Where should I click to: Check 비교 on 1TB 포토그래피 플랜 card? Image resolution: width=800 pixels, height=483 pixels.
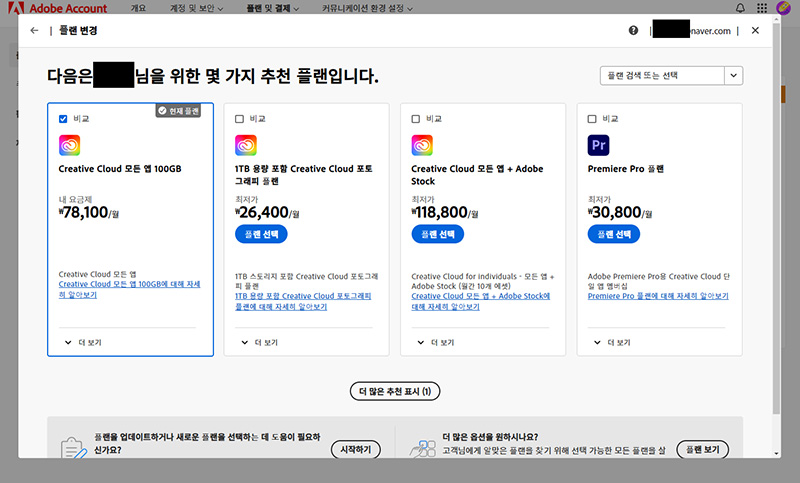tap(239, 119)
